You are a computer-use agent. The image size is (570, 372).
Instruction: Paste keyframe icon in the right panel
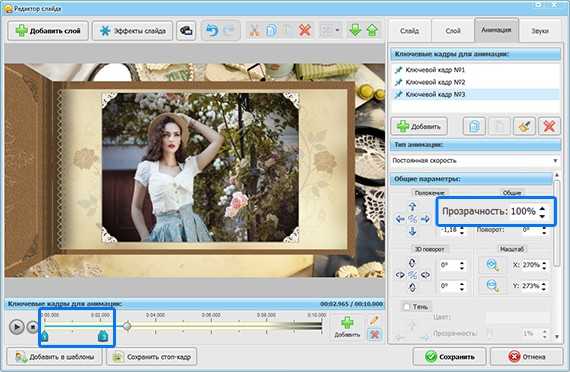(x=499, y=127)
